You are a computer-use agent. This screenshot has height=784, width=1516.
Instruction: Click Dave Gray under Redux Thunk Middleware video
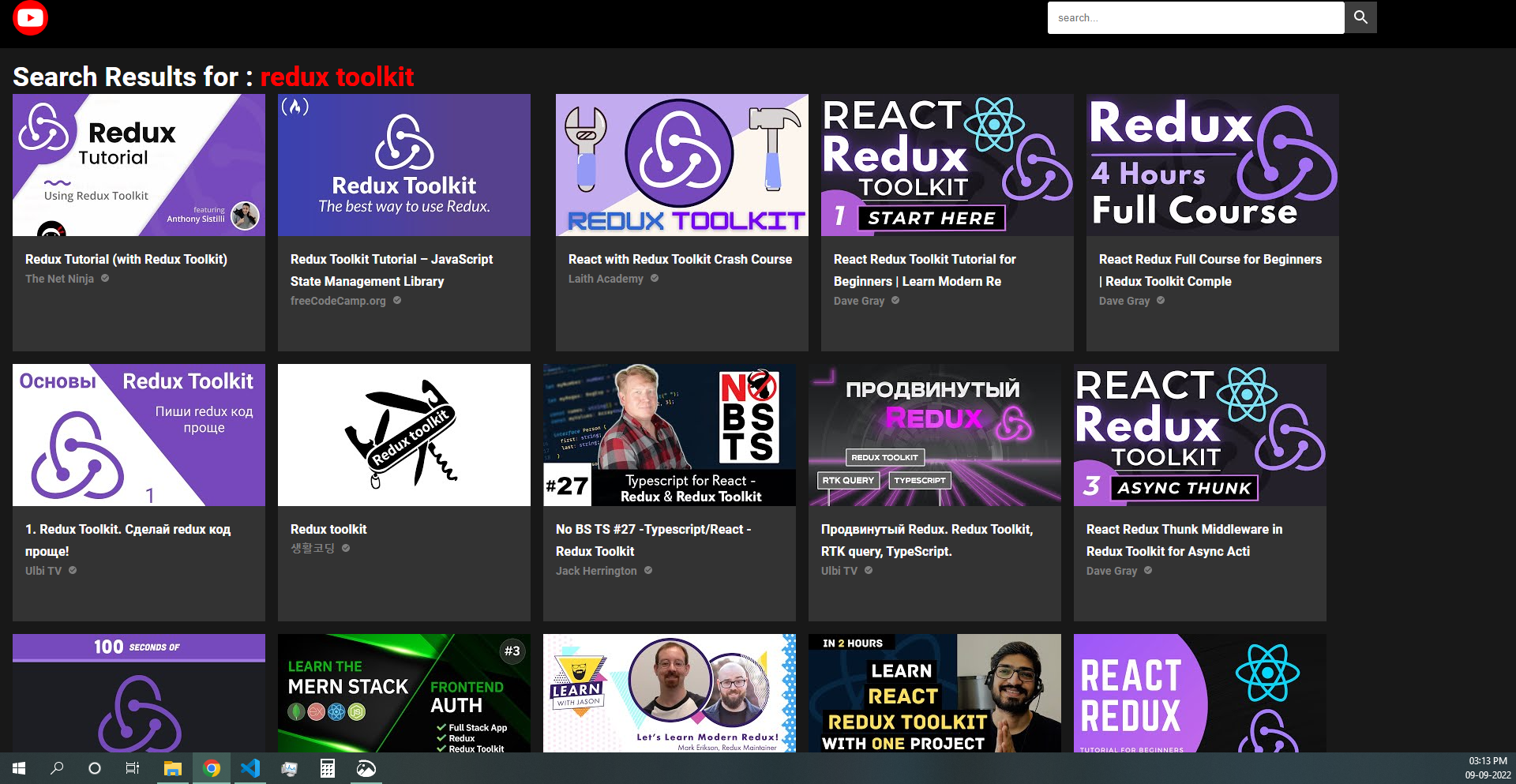tap(1112, 571)
